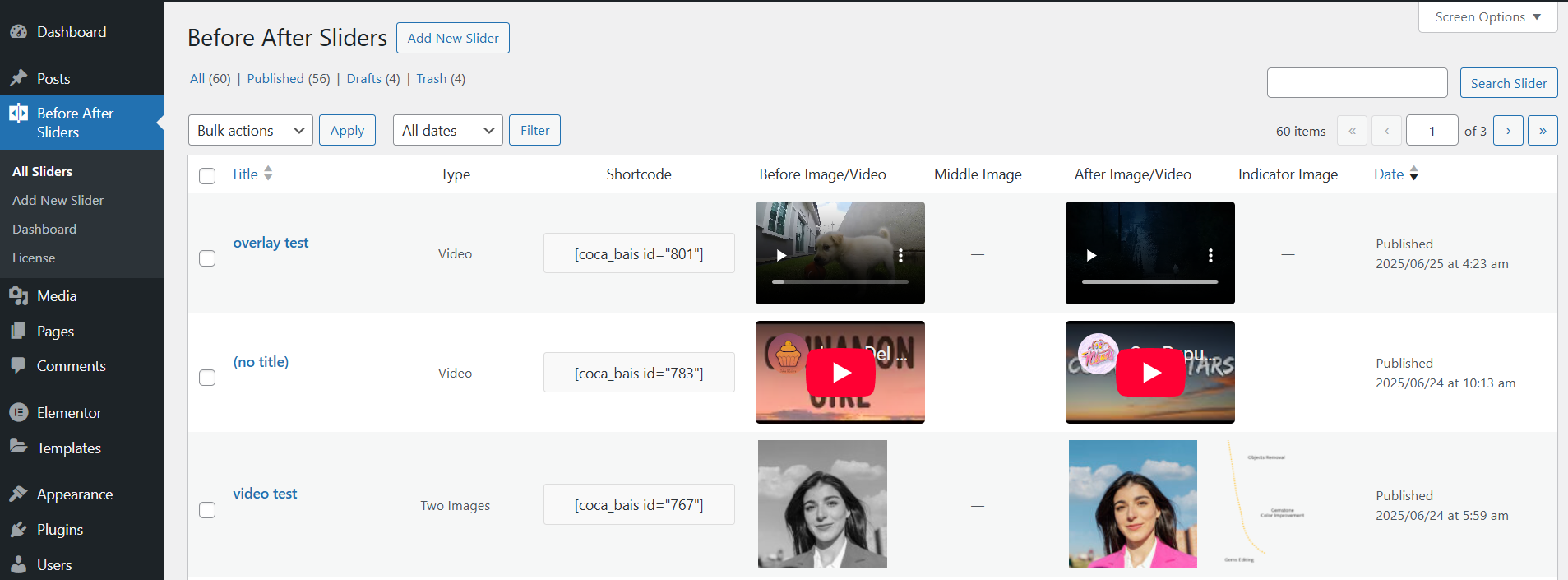Click the Date column header

click(x=1389, y=174)
